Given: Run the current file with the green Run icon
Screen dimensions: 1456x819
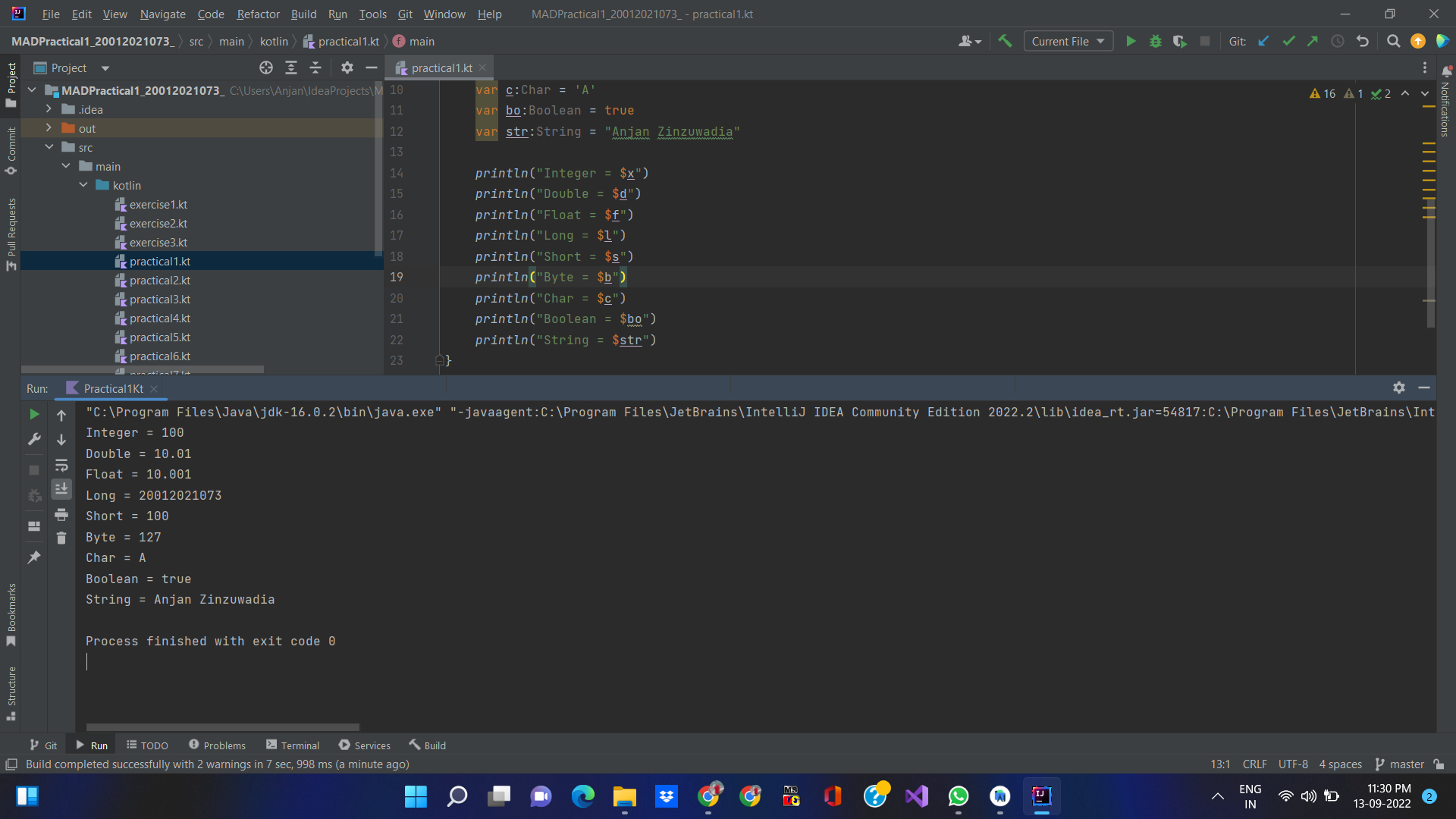Looking at the screenshot, I should [x=1131, y=41].
